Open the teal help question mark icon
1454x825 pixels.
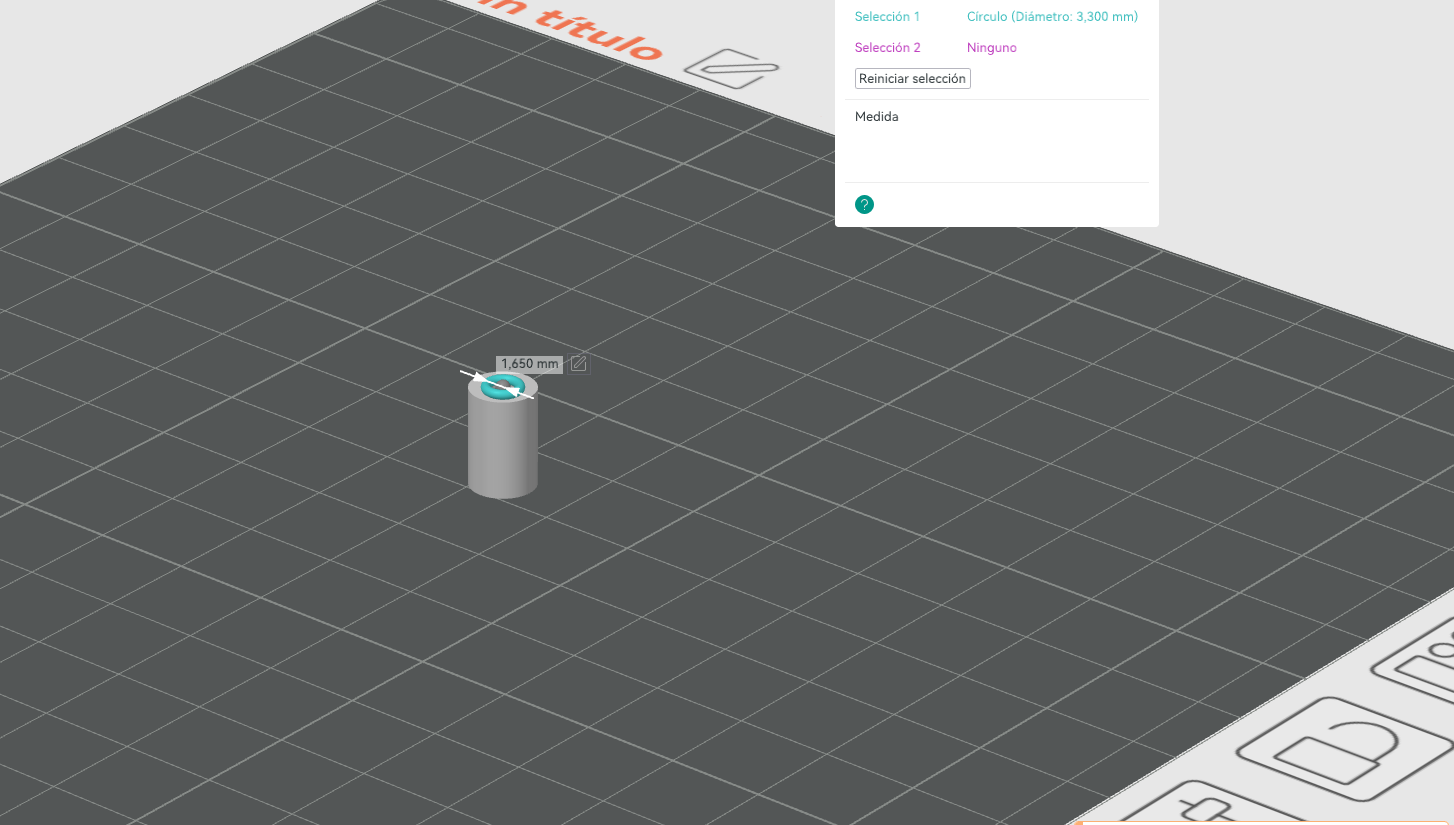click(865, 205)
